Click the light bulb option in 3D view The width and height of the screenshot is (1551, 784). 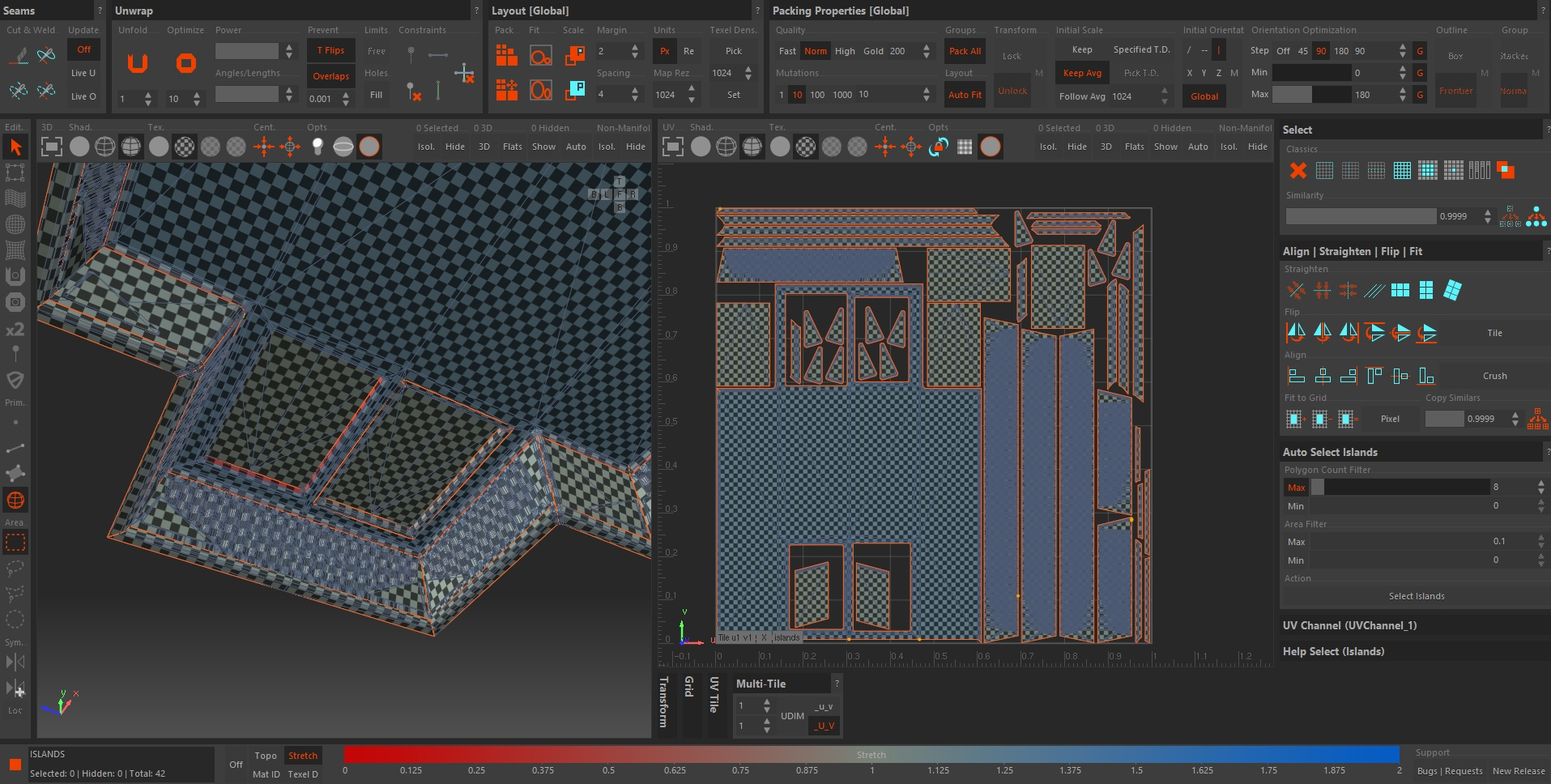[x=317, y=147]
